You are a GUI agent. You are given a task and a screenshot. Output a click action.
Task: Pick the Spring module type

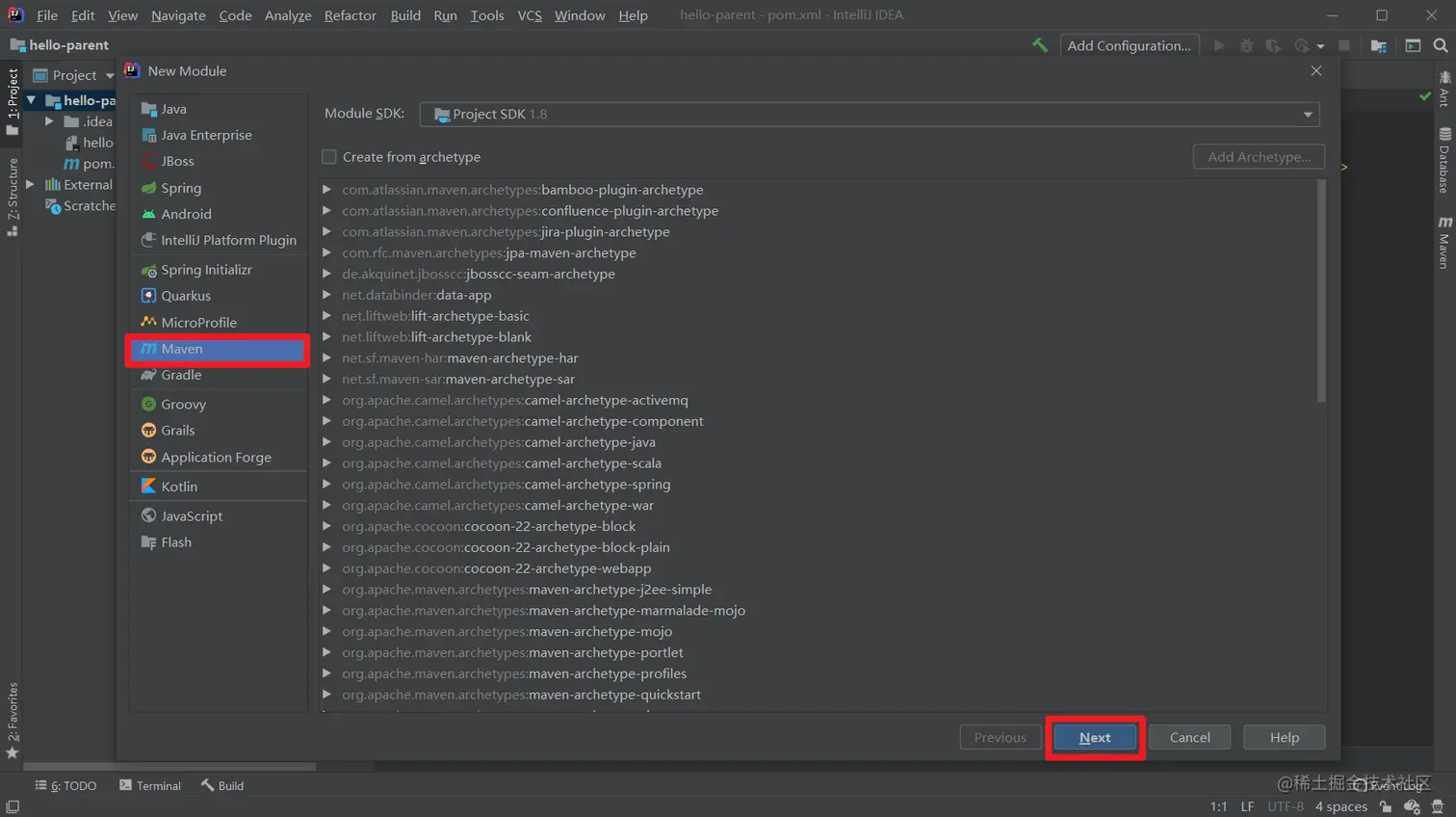point(181,188)
